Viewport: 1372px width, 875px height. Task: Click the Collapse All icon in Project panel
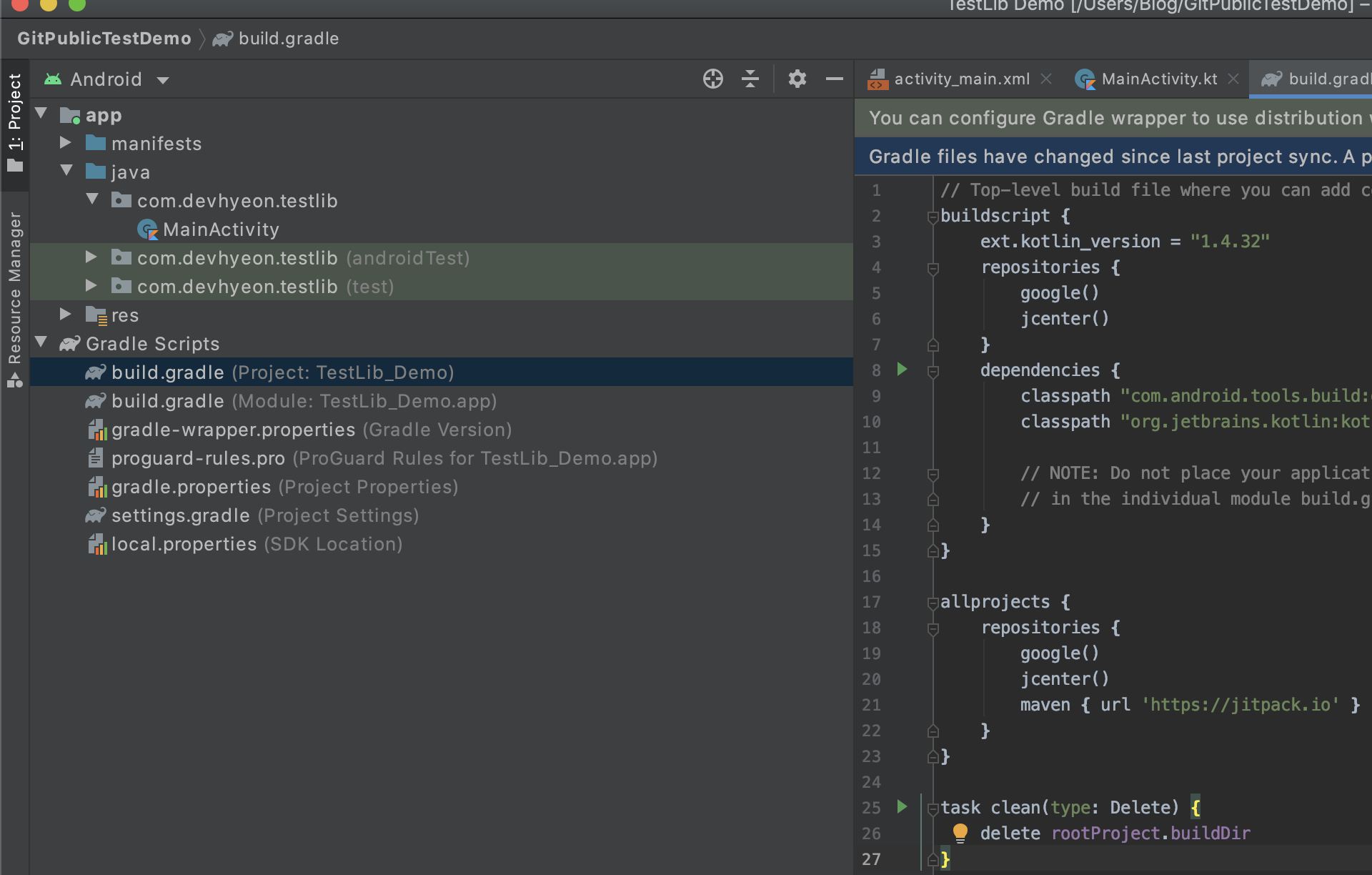[750, 79]
